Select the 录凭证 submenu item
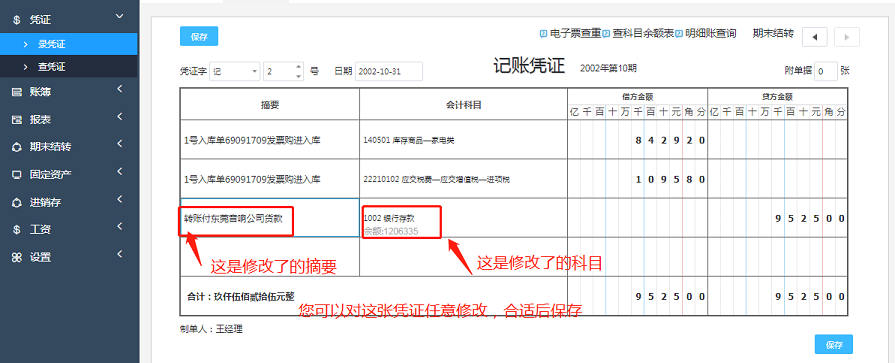 pos(68,44)
